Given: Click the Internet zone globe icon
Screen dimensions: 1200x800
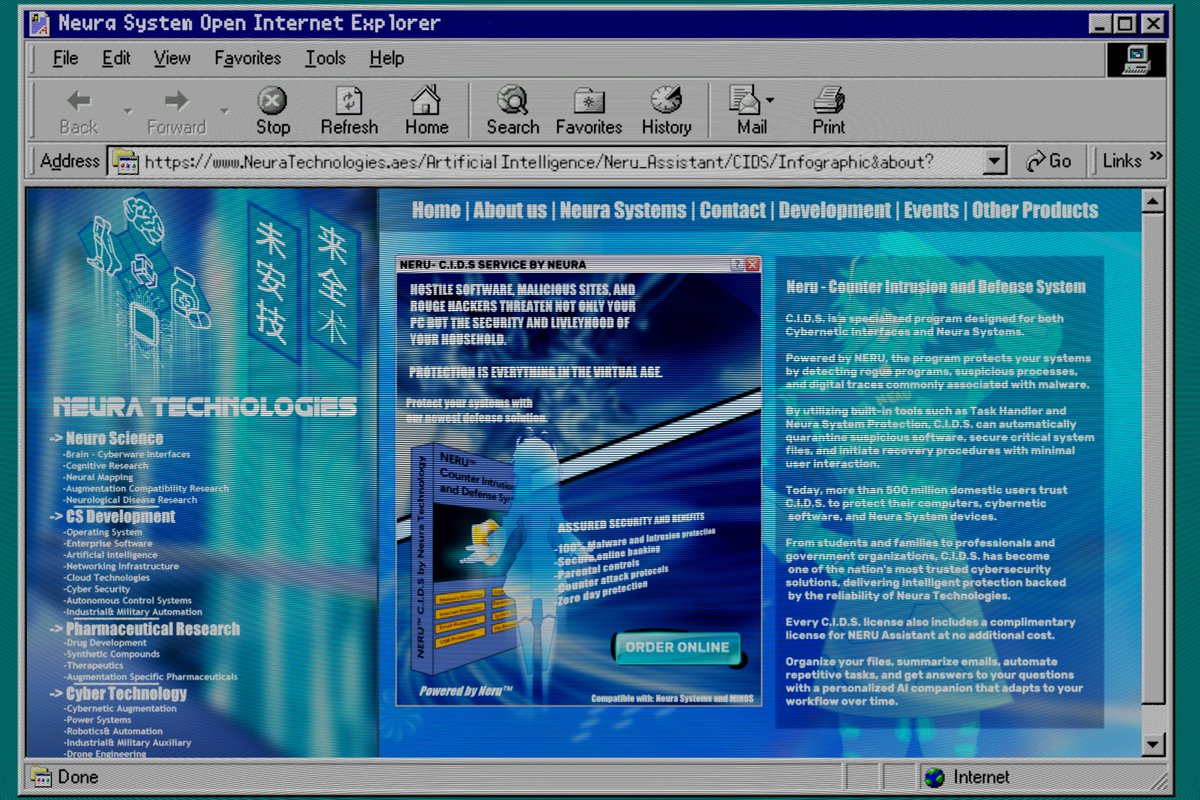Looking at the screenshot, I should click(934, 777).
